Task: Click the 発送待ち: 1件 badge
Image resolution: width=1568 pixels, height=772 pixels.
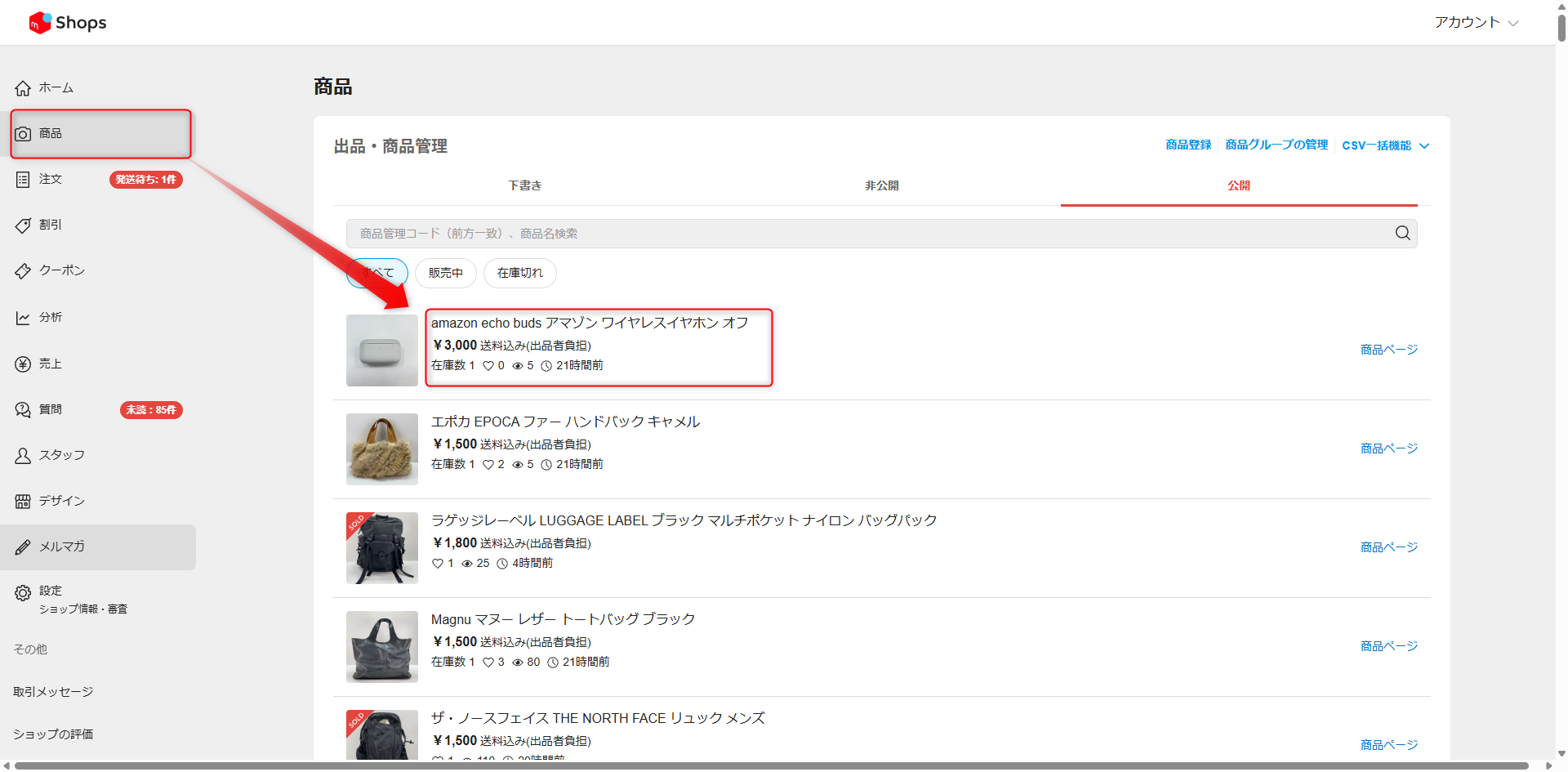Action: (x=146, y=180)
